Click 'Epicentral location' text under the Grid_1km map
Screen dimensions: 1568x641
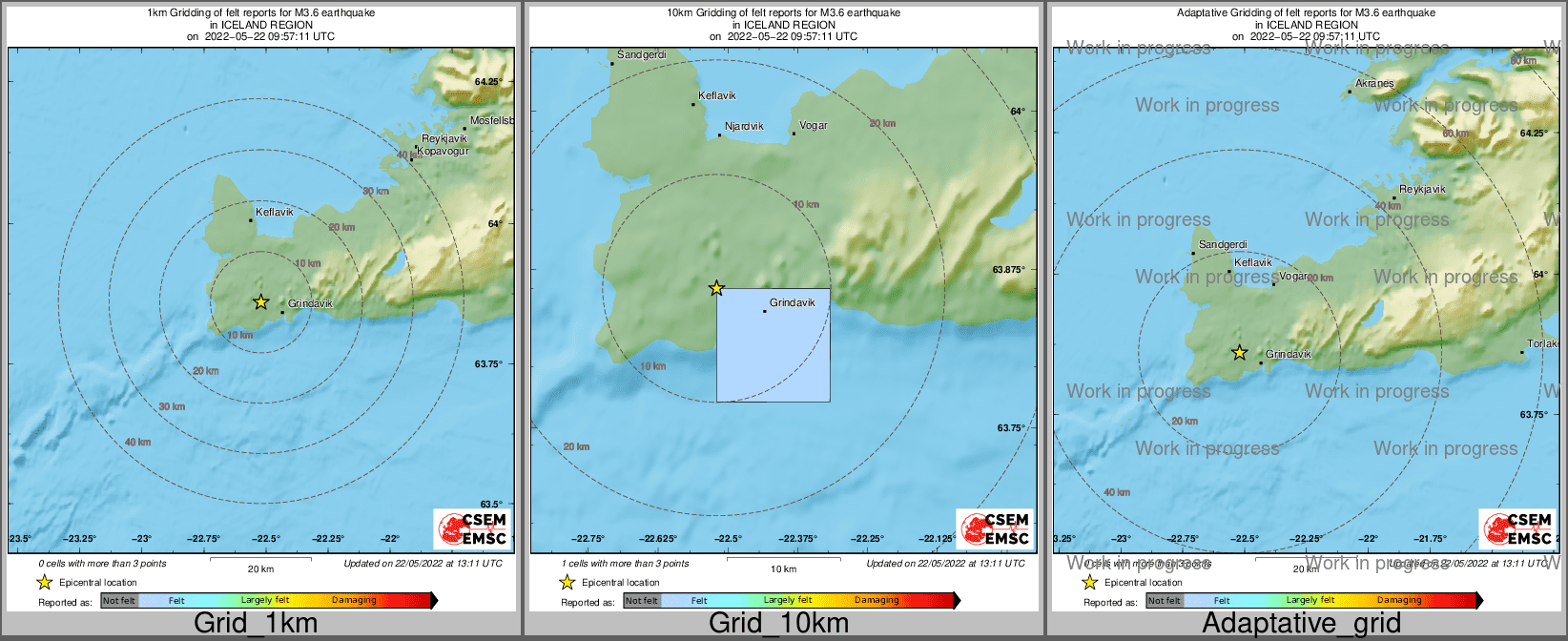tap(98, 583)
